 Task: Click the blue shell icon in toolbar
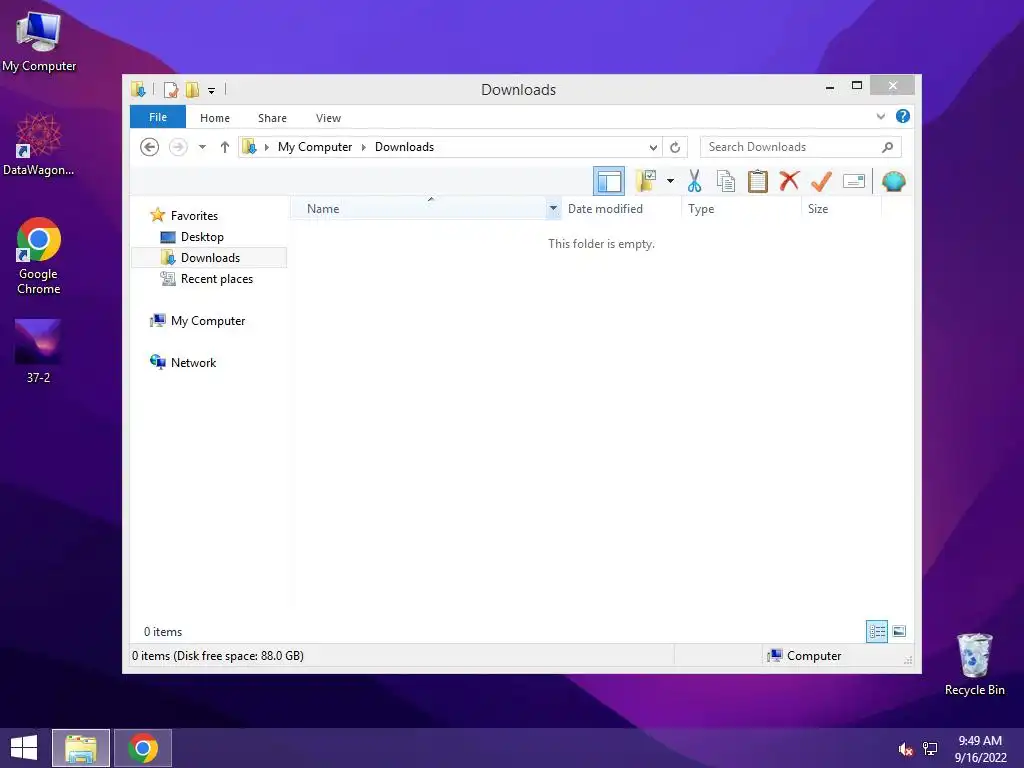[893, 181]
